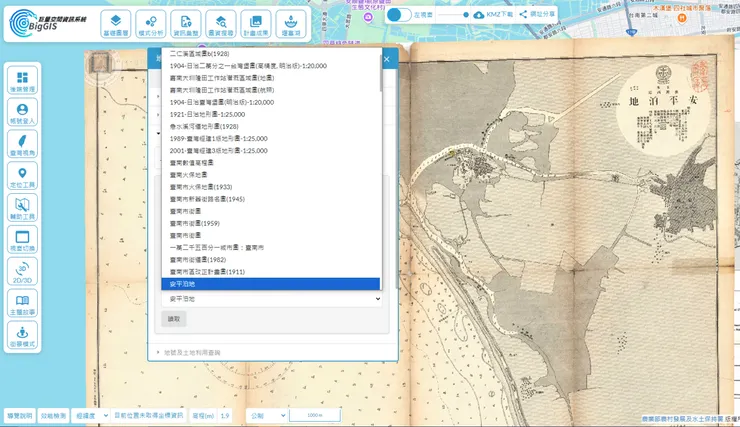Click the purple museum marker on the basemap

pyautogui.click(x=368, y=17)
